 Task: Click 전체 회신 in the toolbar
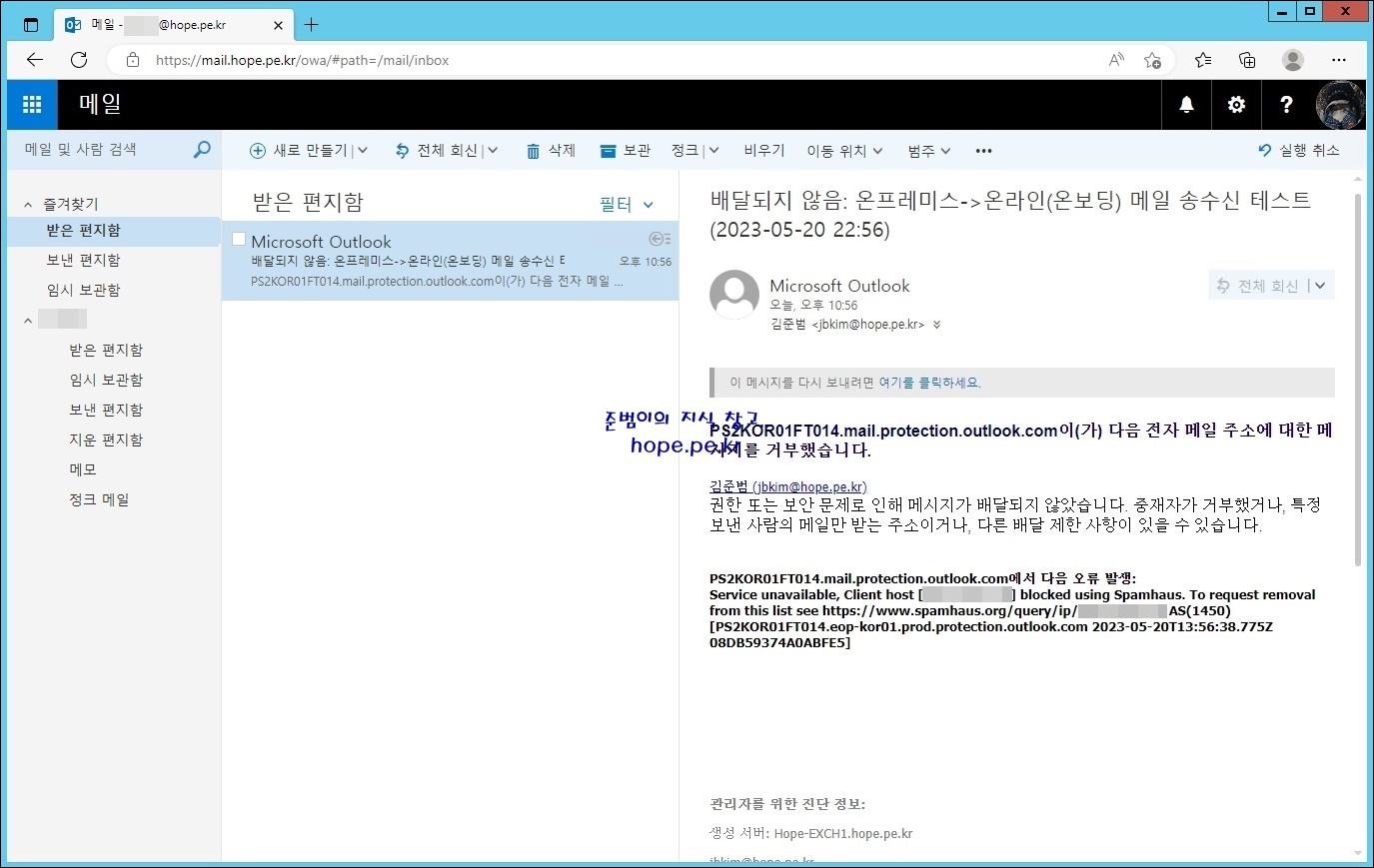pyautogui.click(x=436, y=151)
